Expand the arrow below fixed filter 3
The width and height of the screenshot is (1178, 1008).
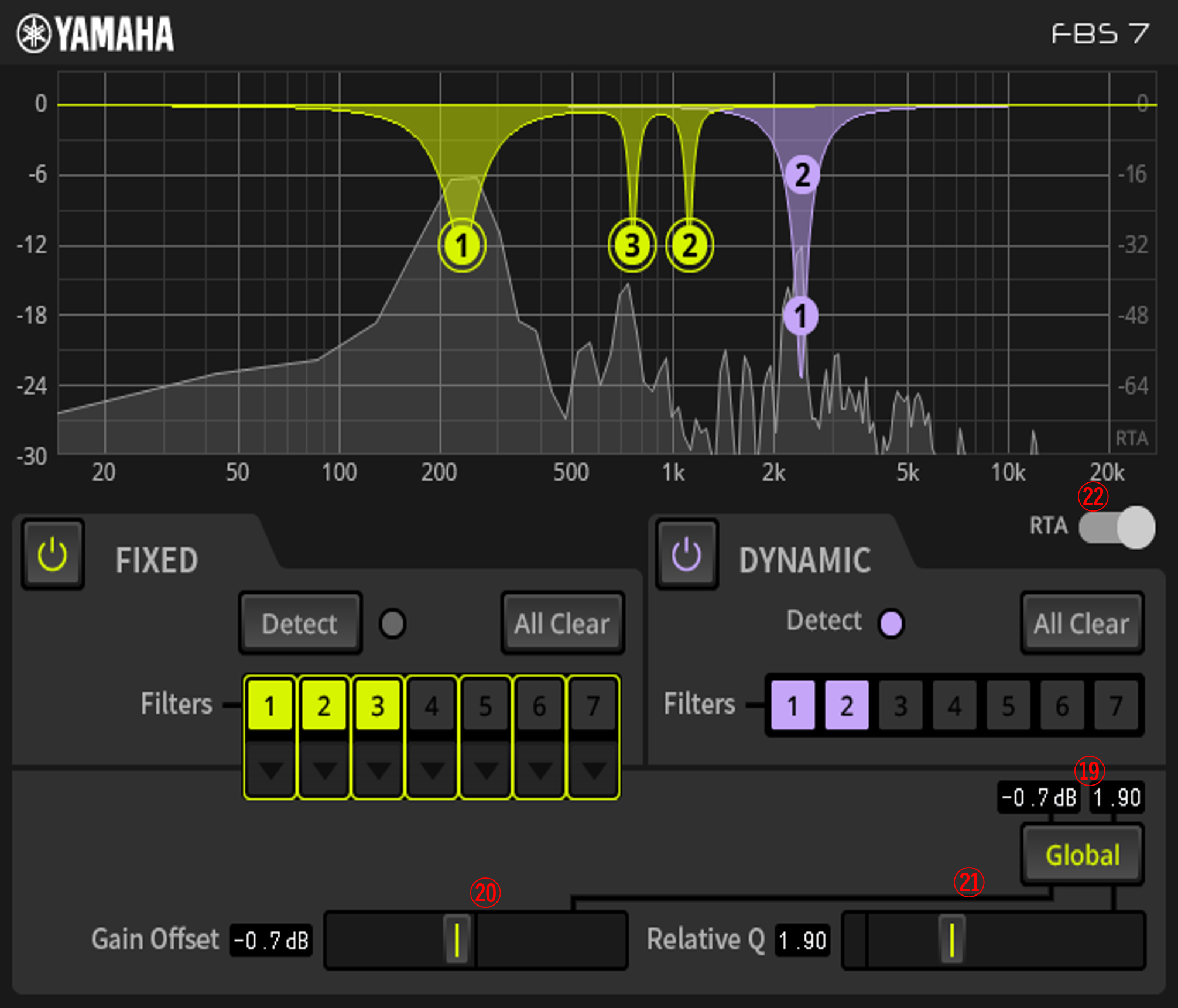(x=378, y=770)
